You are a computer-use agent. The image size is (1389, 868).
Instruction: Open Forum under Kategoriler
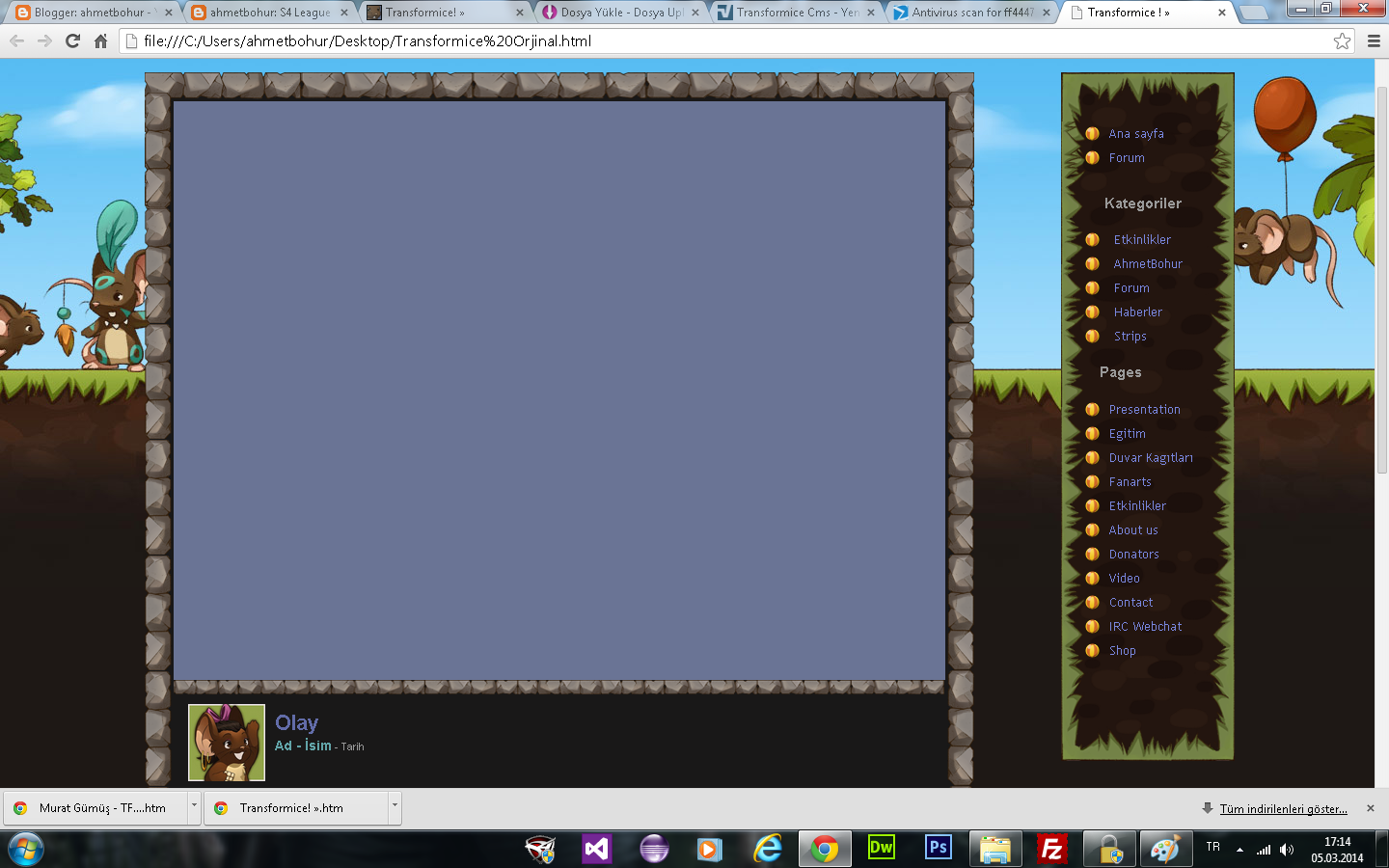(x=1131, y=288)
